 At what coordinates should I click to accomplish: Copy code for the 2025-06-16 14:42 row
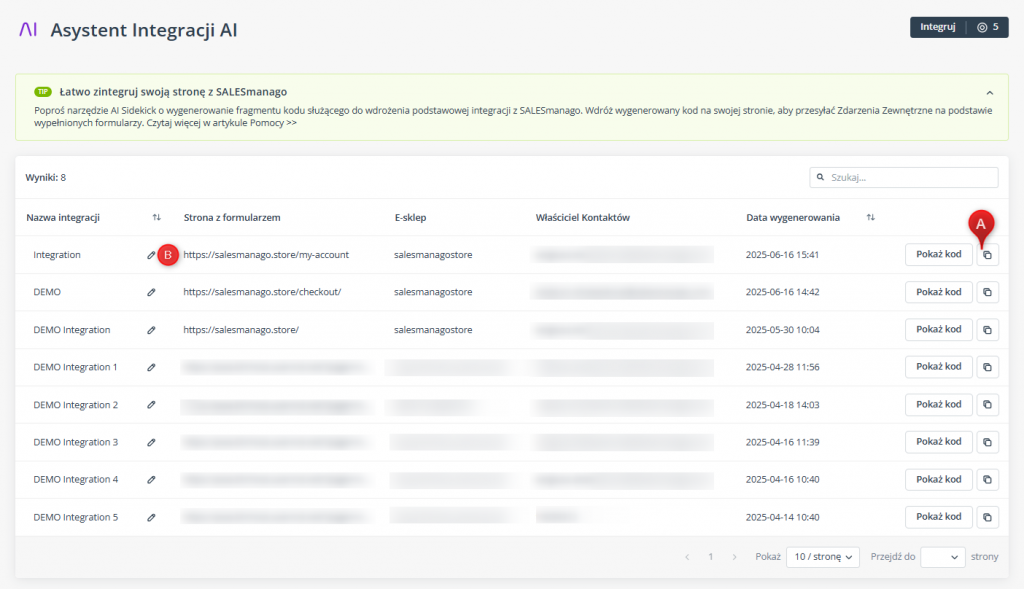[987, 292]
